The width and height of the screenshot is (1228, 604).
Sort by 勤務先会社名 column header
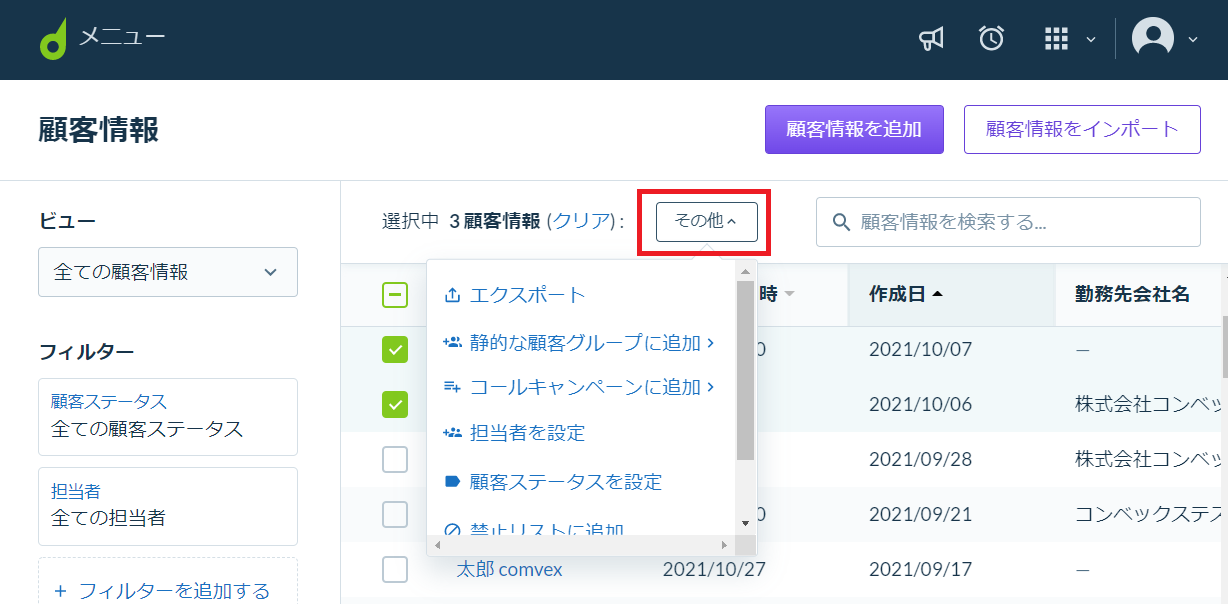click(1132, 294)
